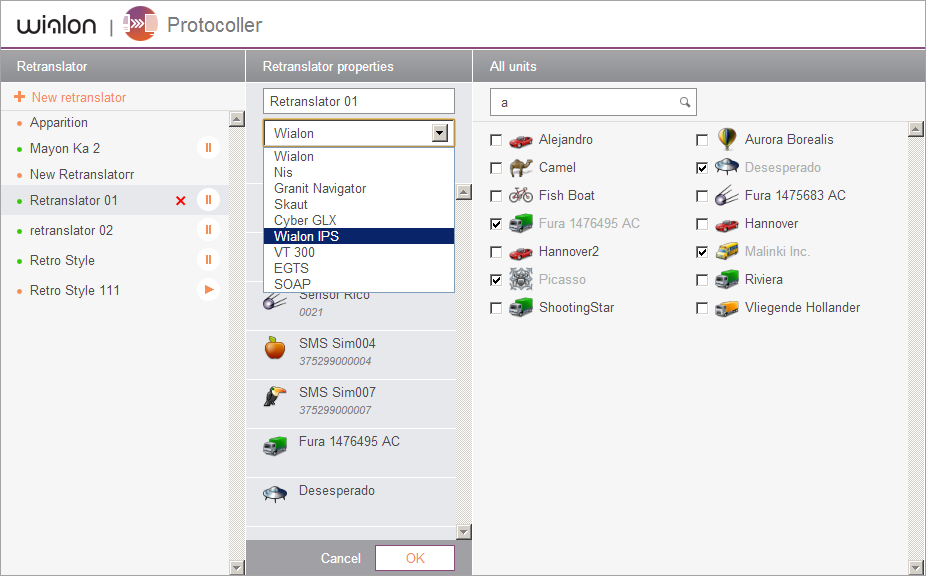Click the green truck icon for ShootingStar
Image resolution: width=926 pixels, height=576 pixels.
click(x=520, y=307)
